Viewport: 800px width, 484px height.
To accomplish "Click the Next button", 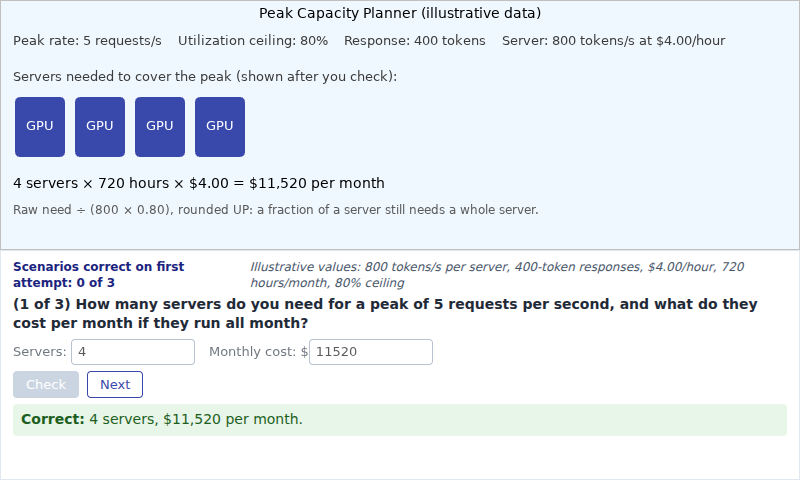I will click(115, 385).
